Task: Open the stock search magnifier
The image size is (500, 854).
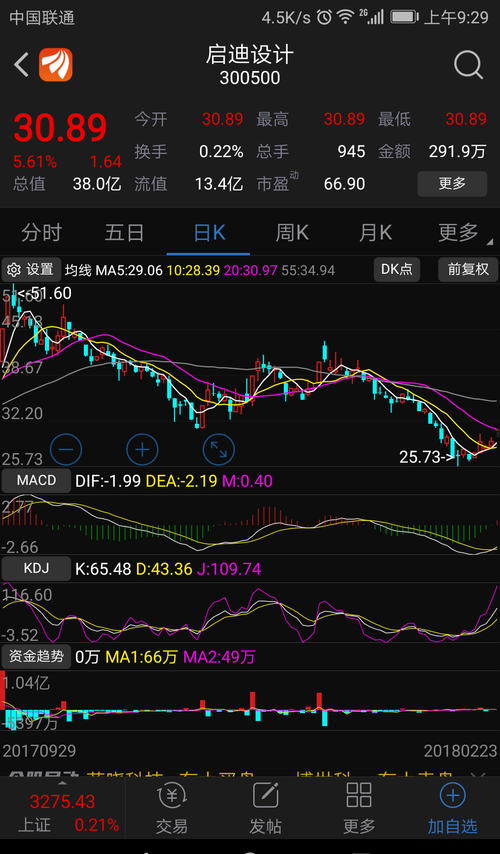Action: [x=468, y=66]
